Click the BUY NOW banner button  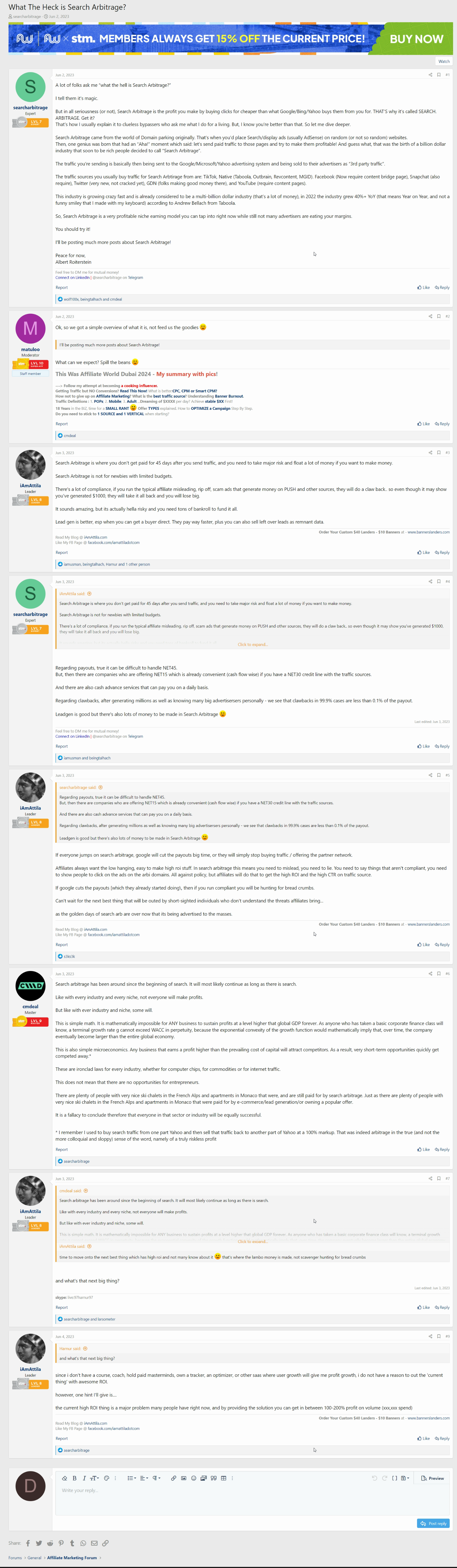tap(416, 39)
